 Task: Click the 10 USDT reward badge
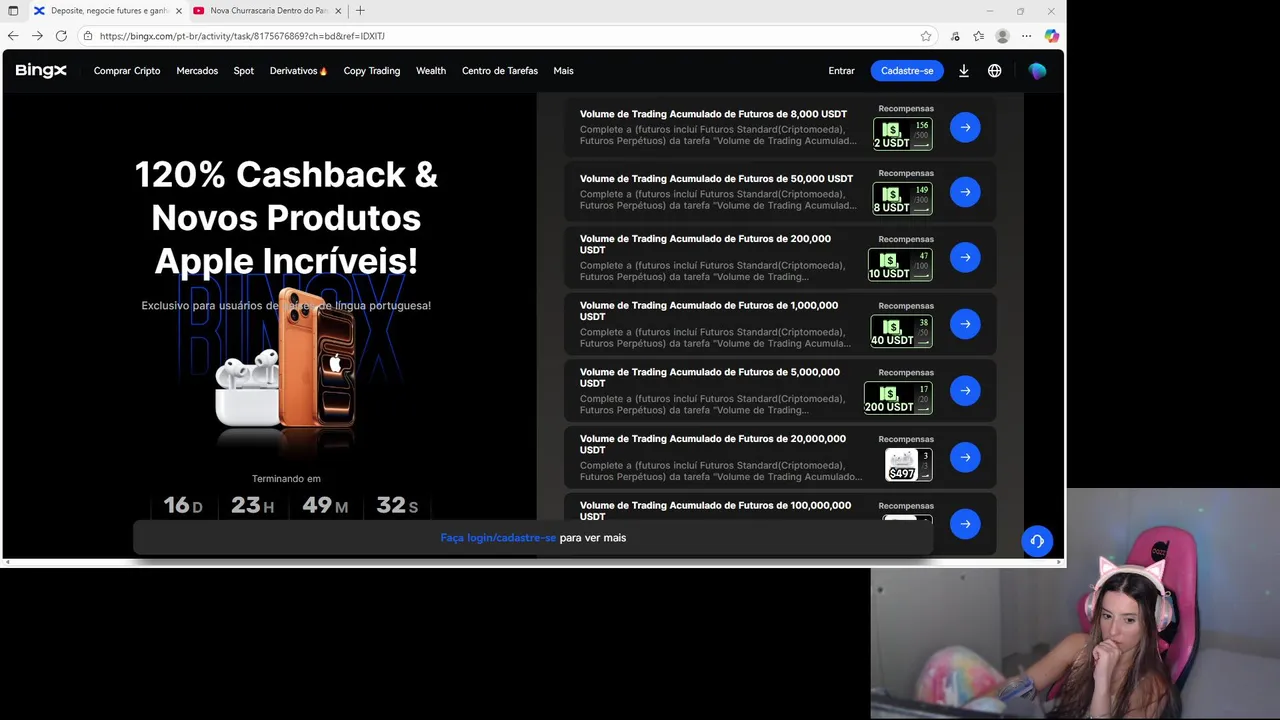pyautogui.click(x=900, y=265)
